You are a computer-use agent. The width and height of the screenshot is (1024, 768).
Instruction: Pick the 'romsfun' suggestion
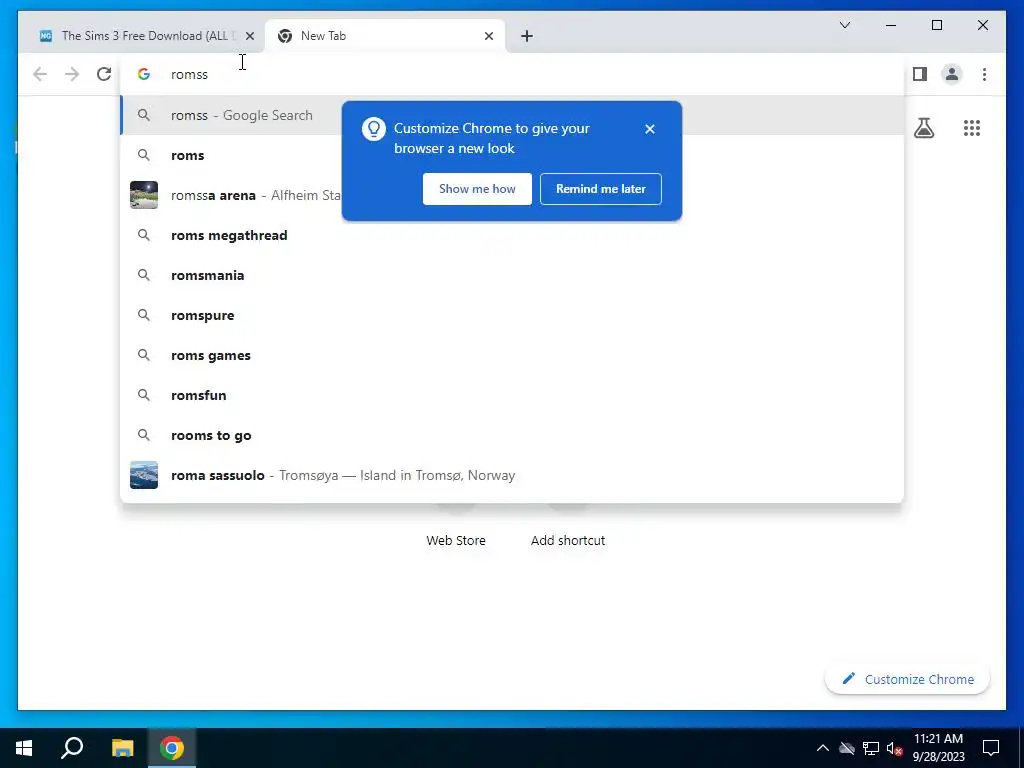(512, 395)
